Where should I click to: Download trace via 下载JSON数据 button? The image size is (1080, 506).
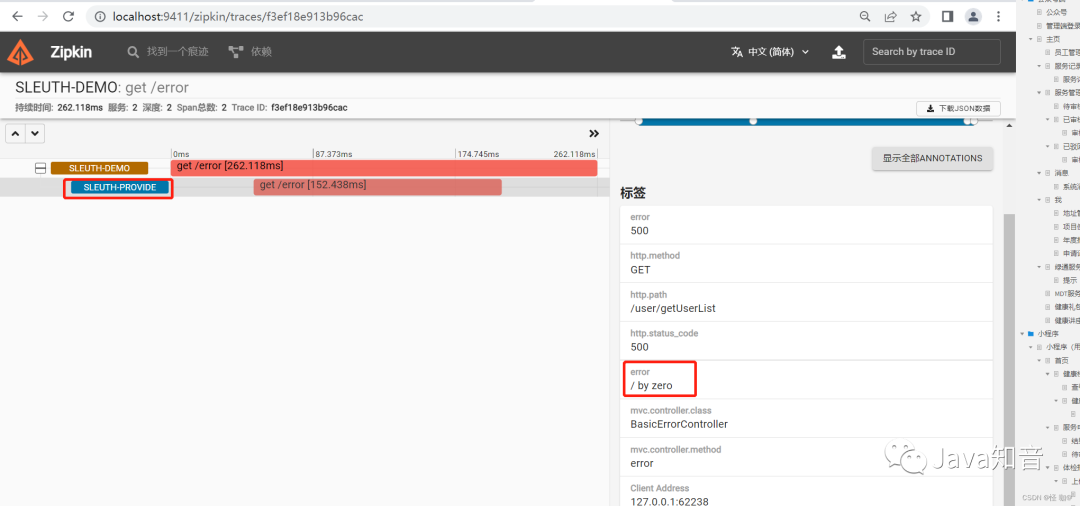pyautogui.click(x=958, y=108)
